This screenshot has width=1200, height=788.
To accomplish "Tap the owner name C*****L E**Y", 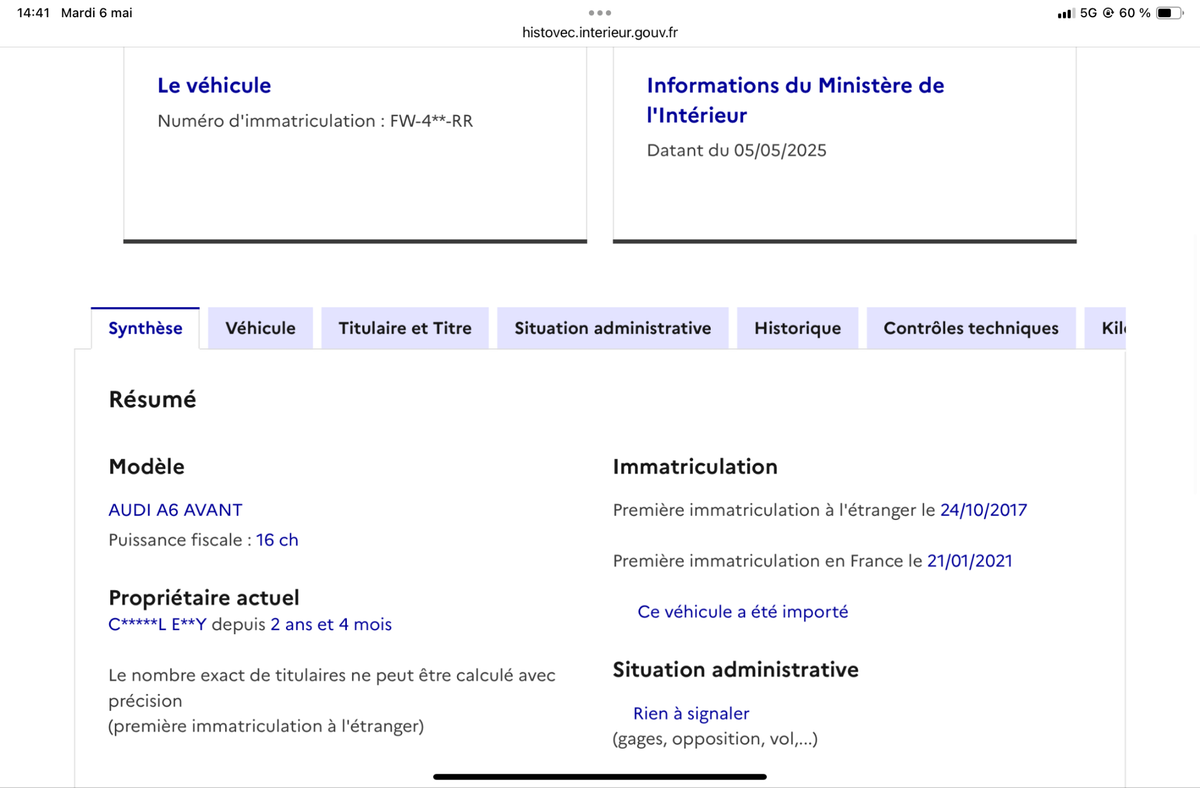I will 157,625.
